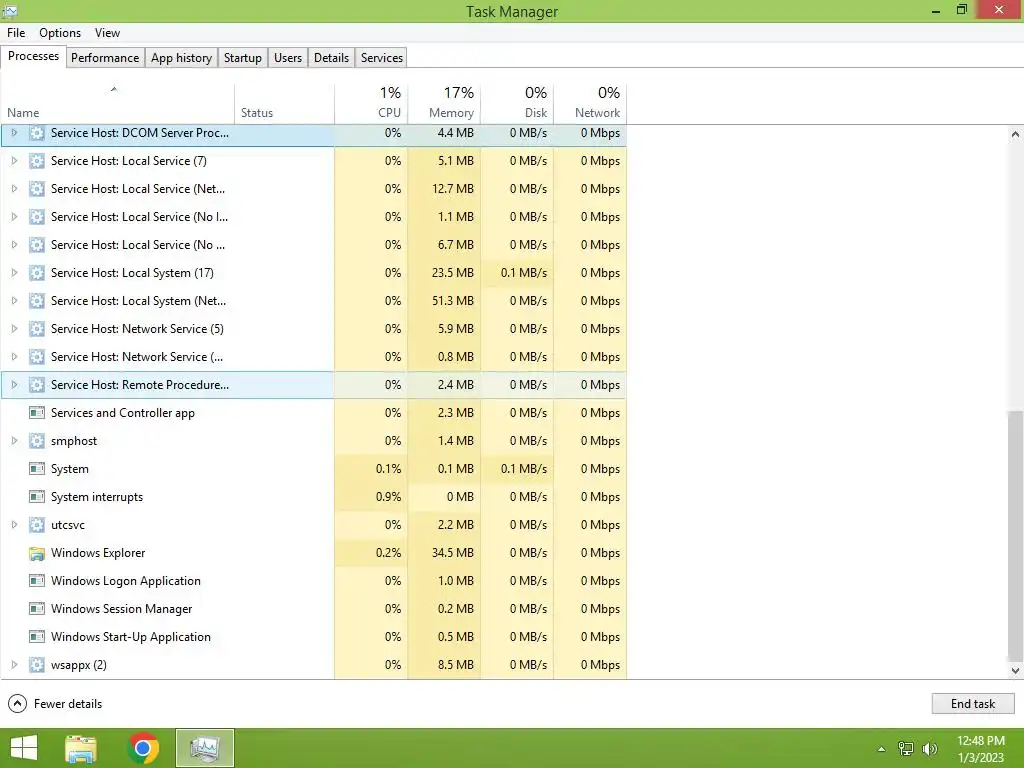This screenshot has height=768, width=1024.
Task: Click the Windows Logon Application icon
Action: tap(37, 581)
